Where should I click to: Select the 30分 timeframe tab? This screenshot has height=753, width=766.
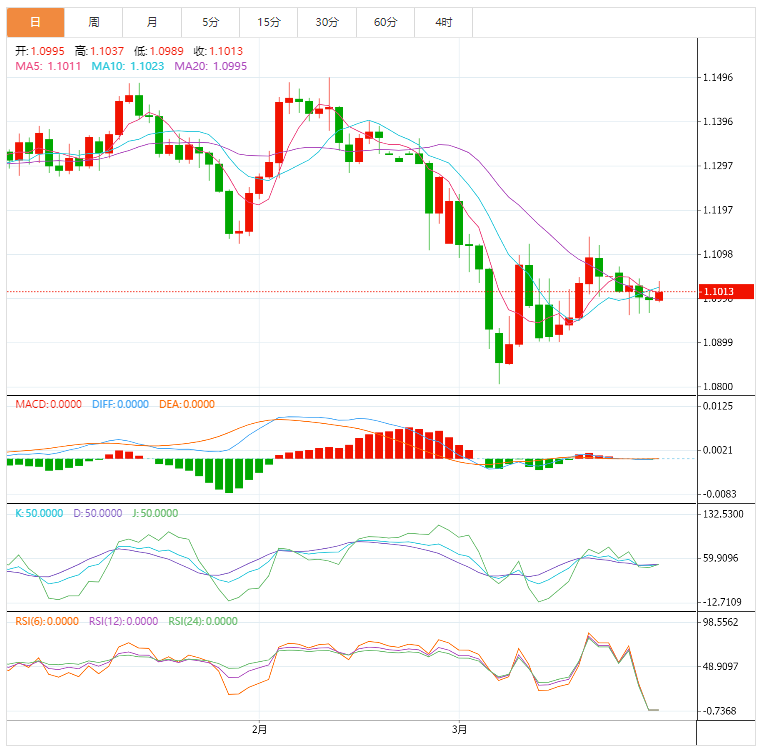click(327, 22)
